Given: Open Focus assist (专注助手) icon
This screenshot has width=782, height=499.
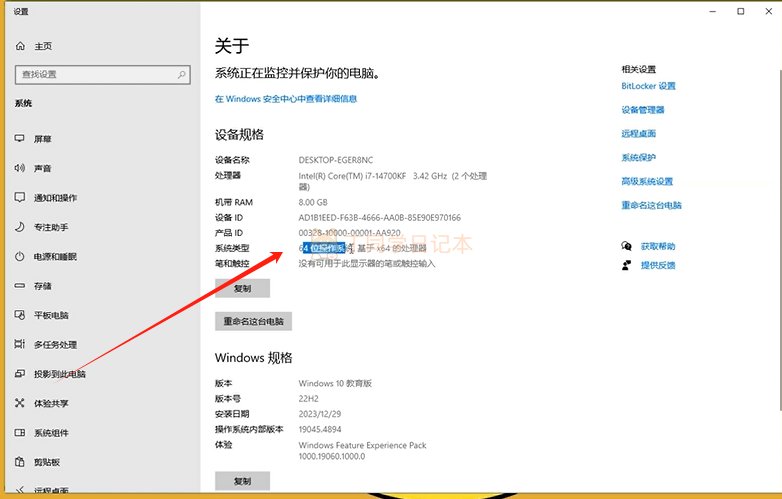Looking at the screenshot, I should (20, 227).
